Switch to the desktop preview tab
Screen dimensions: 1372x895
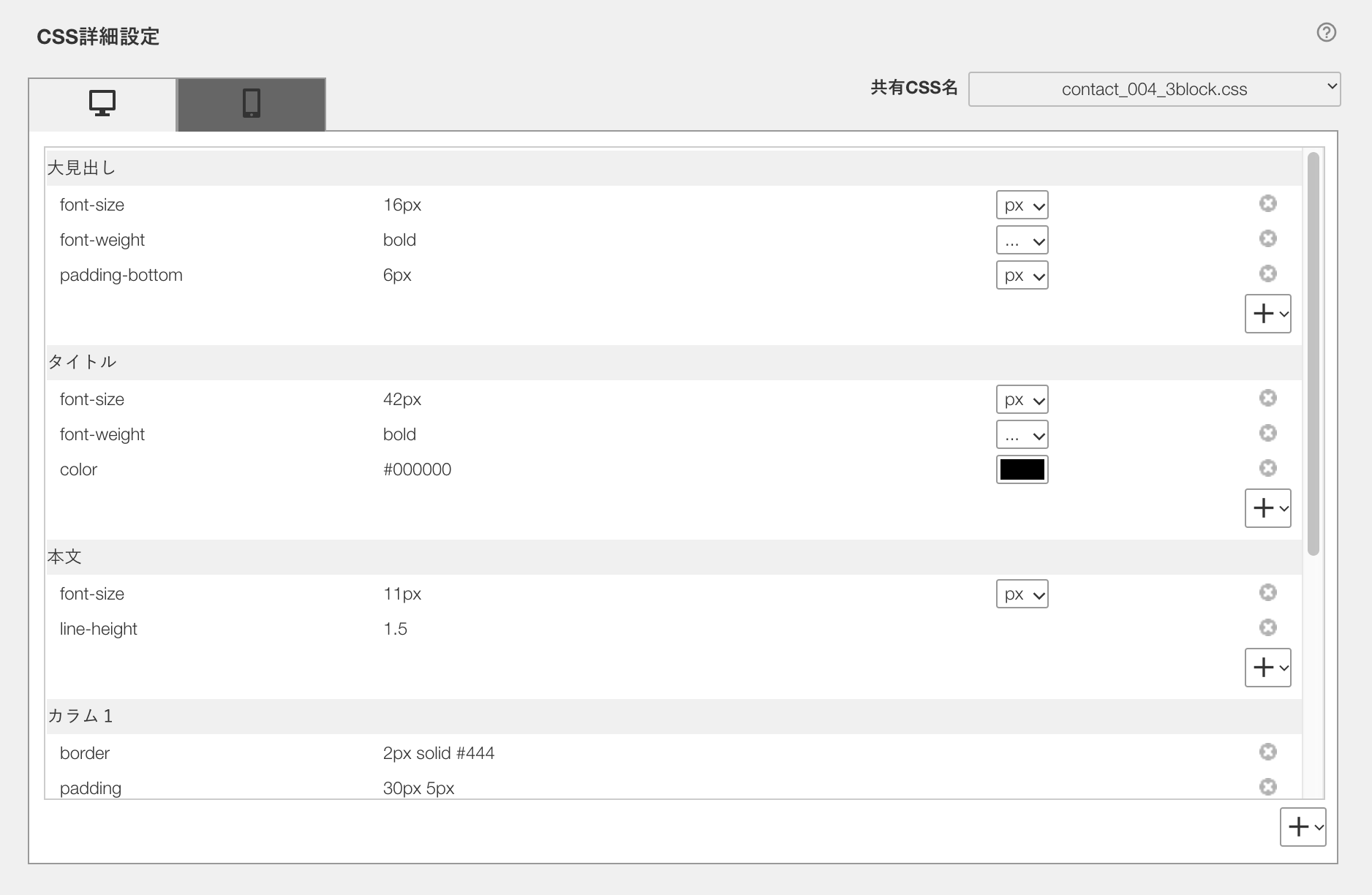click(x=101, y=103)
